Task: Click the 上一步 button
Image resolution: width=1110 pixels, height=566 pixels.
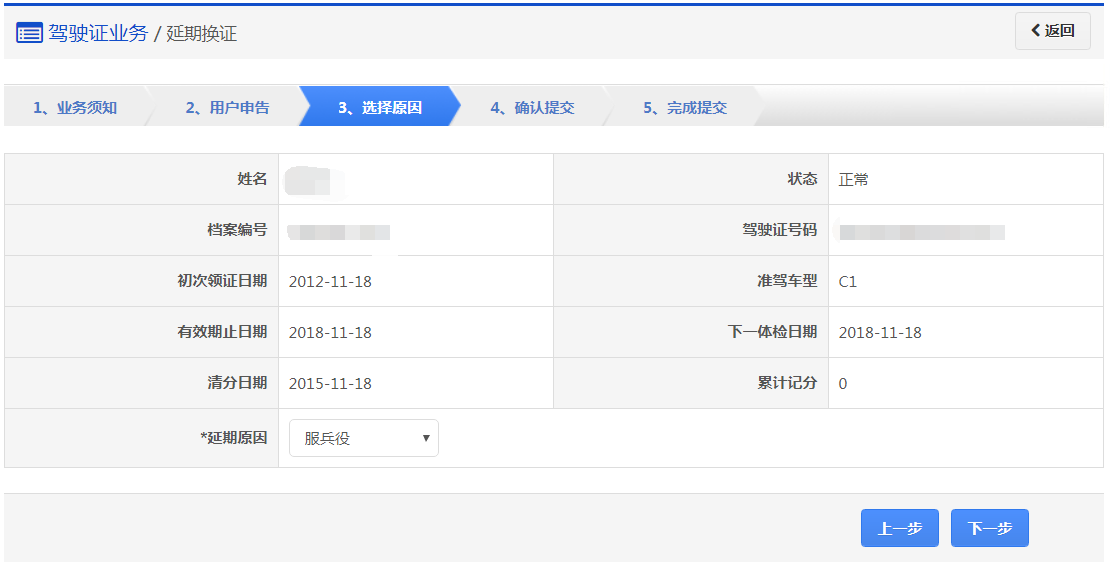Action: click(x=899, y=528)
